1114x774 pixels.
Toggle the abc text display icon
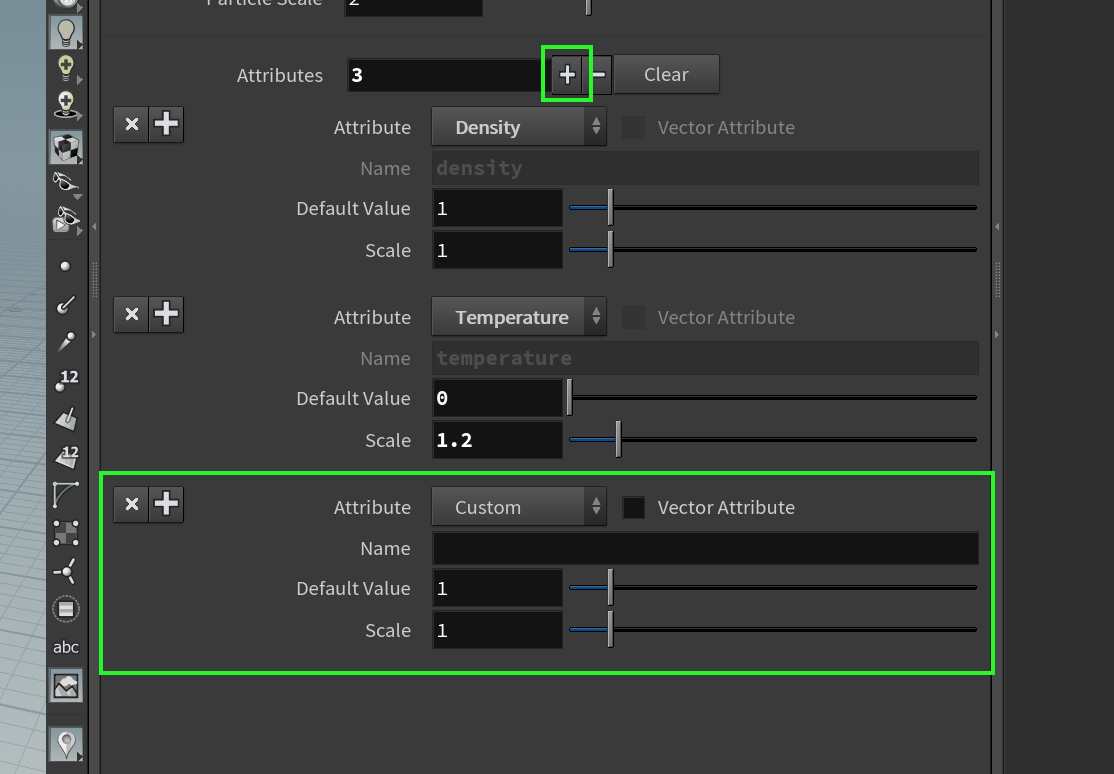[x=65, y=647]
